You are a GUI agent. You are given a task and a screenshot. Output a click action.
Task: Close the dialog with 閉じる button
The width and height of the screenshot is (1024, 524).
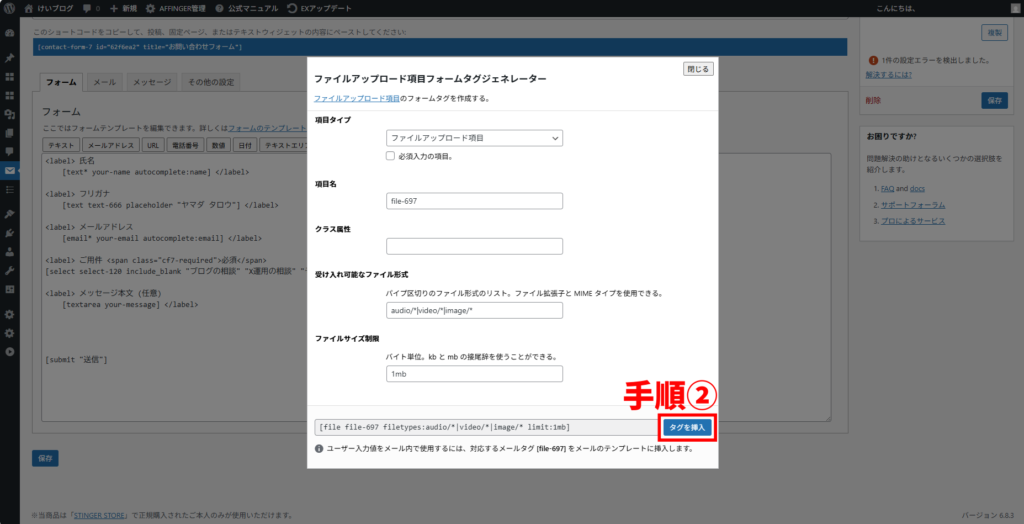(x=698, y=69)
